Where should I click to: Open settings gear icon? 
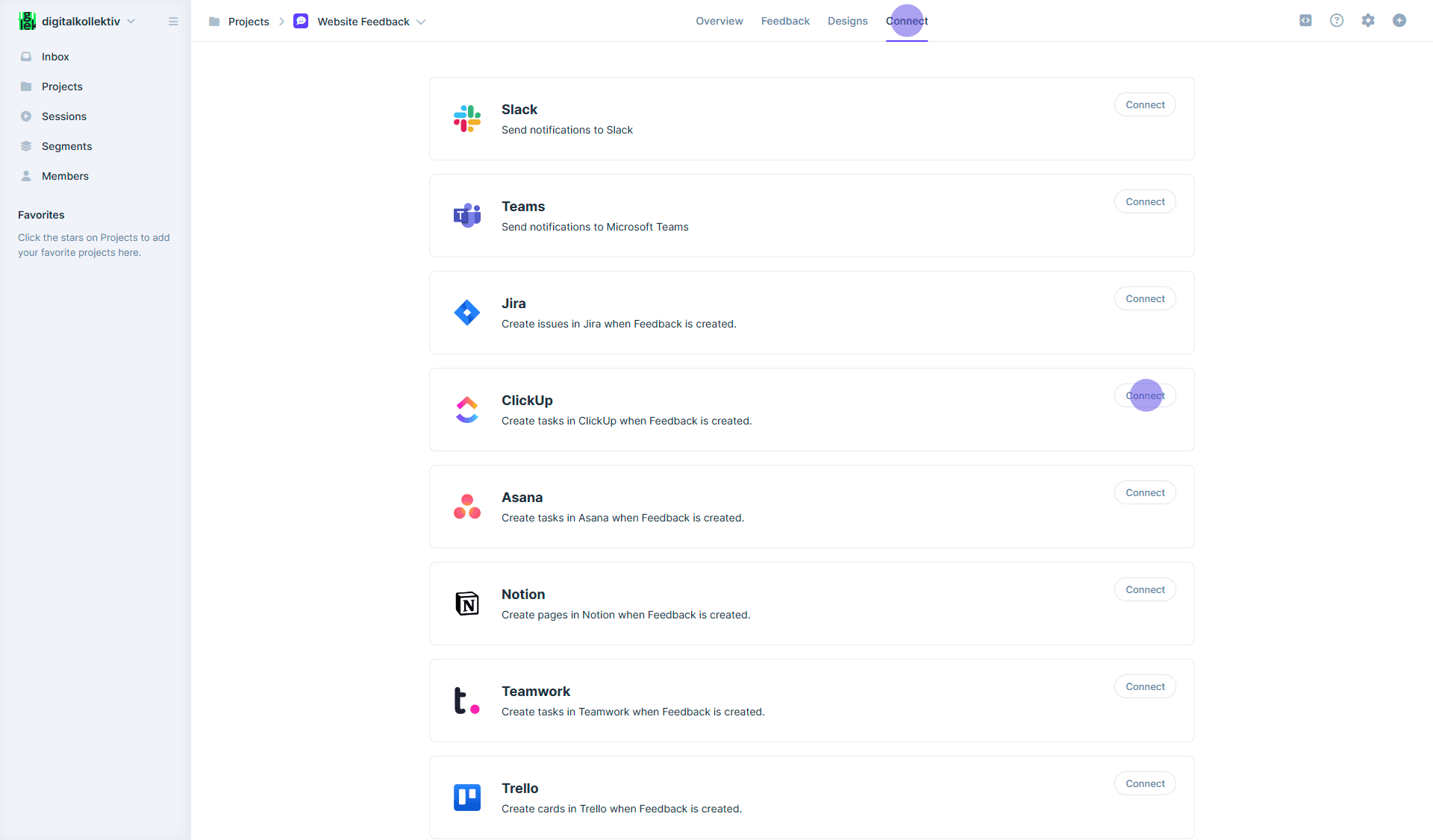pos(1368,21)
